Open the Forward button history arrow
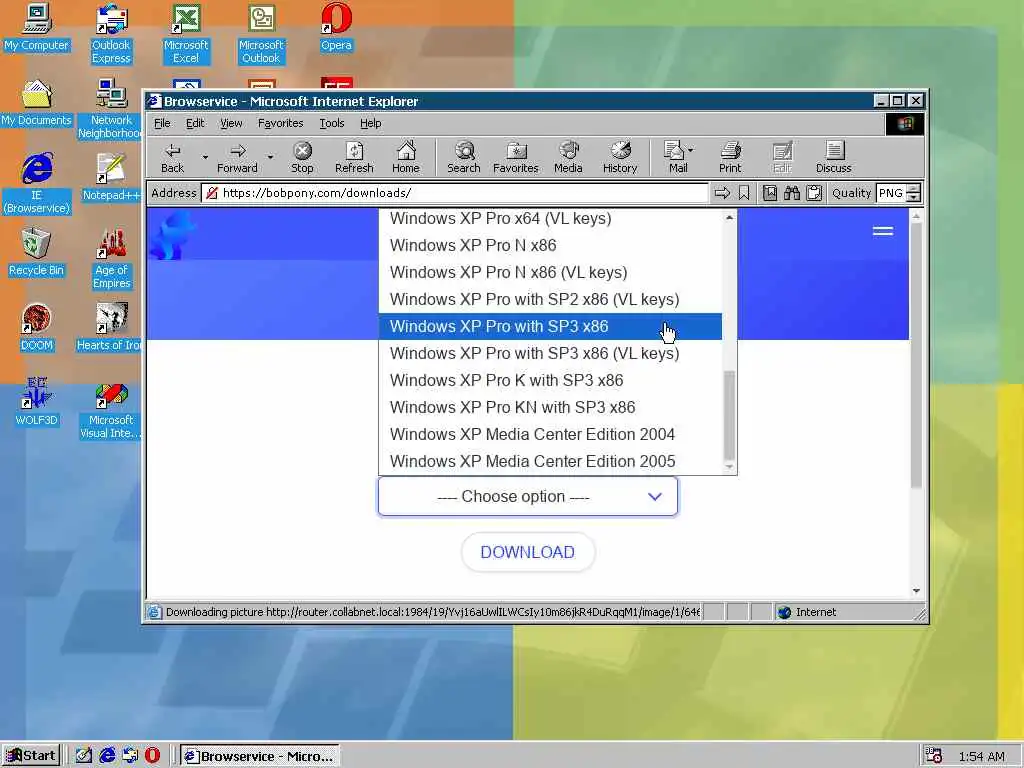Screen dimensions: 1024x768 click(270, 157)
